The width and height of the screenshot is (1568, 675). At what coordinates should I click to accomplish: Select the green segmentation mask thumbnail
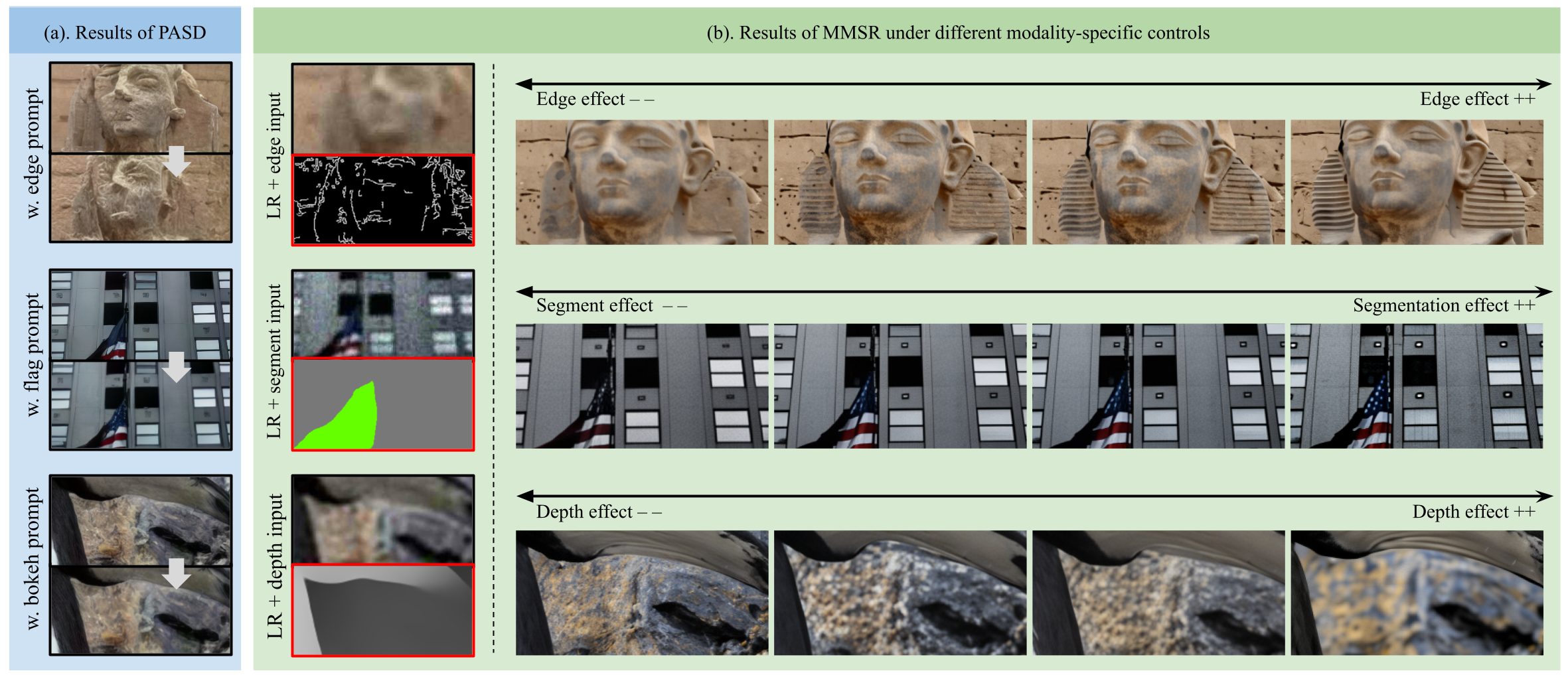pos(383,404)
